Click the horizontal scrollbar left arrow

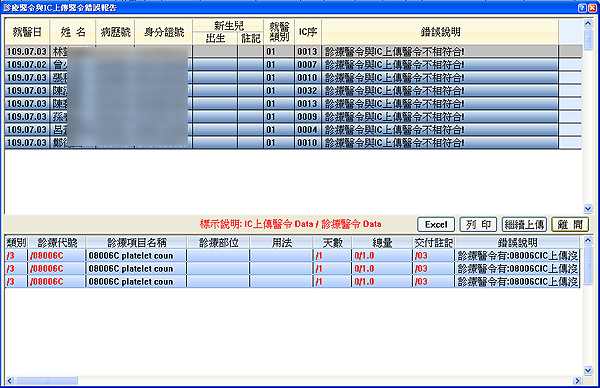(10, 381)
